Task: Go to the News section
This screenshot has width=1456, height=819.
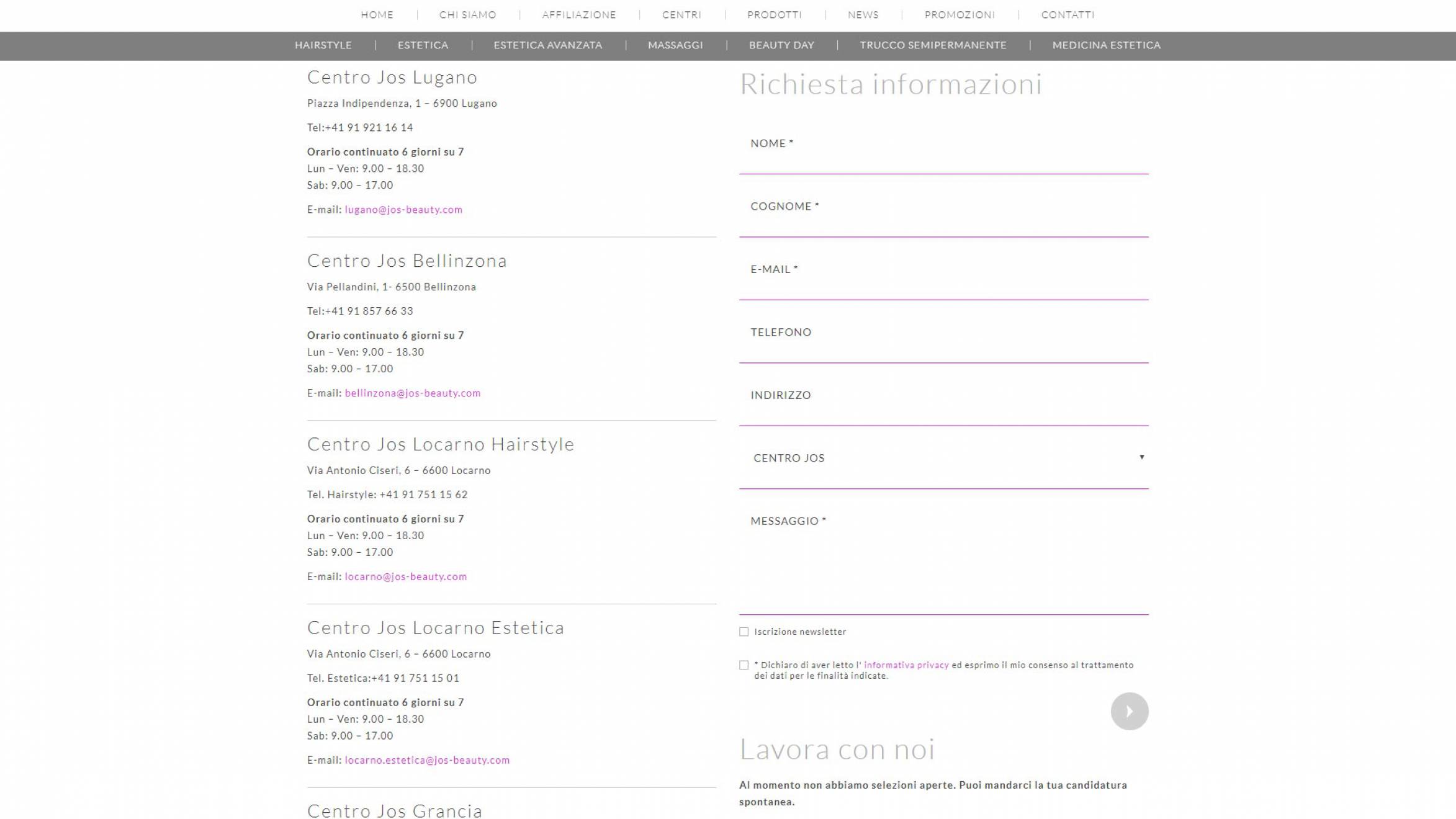Action: [863, 15]
